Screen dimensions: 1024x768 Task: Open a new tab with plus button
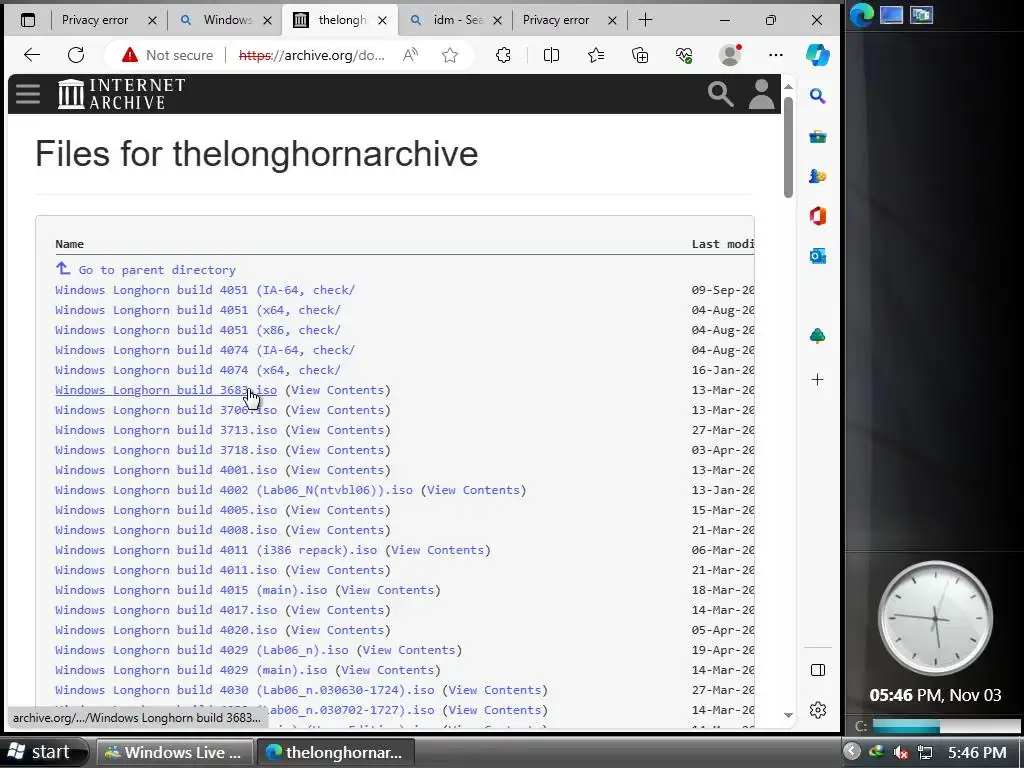click(645, 20)
